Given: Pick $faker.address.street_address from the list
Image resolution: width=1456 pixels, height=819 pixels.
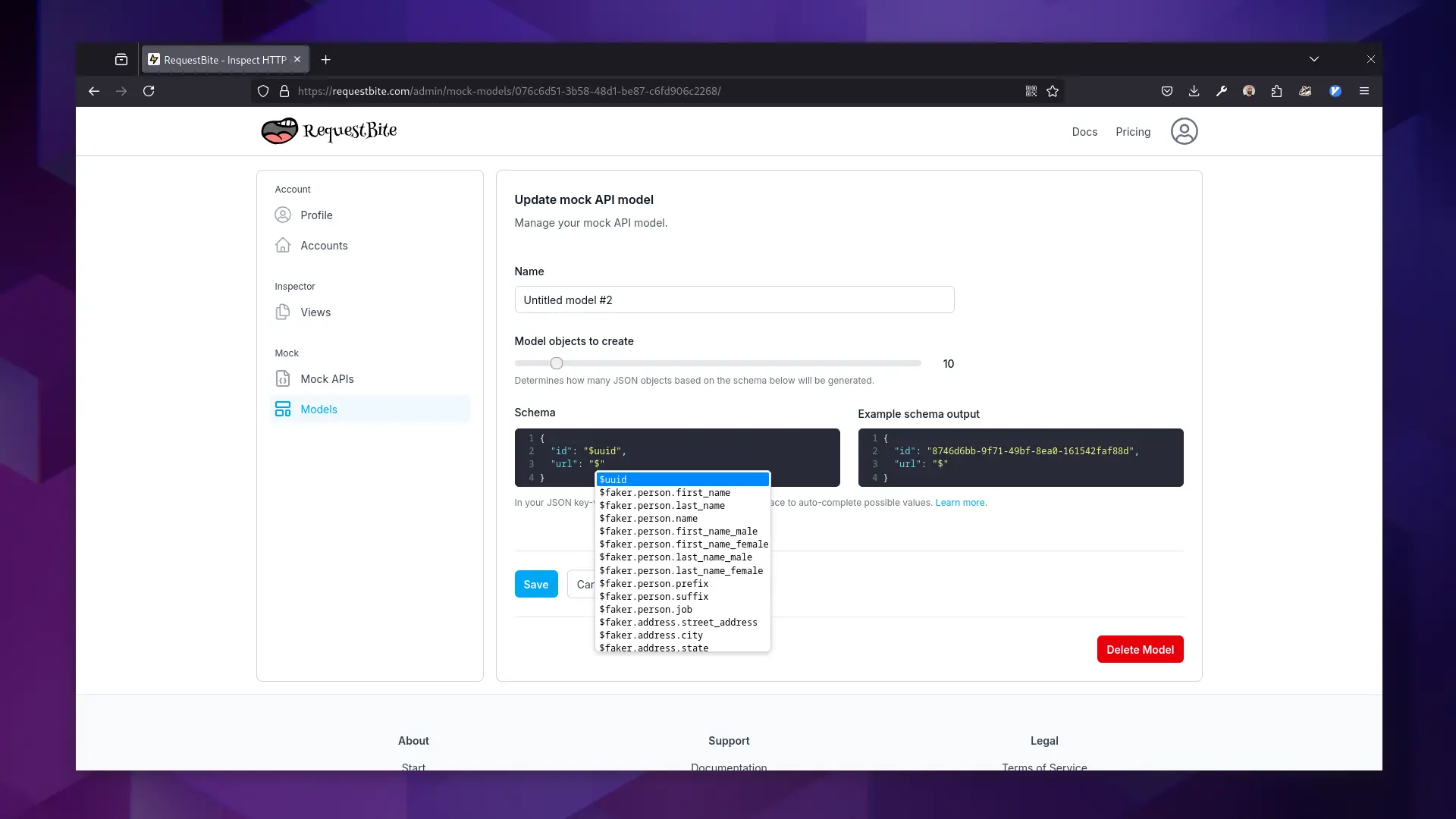Looking at the screenshot, I should pyautogui.click(x=682, y=622).
